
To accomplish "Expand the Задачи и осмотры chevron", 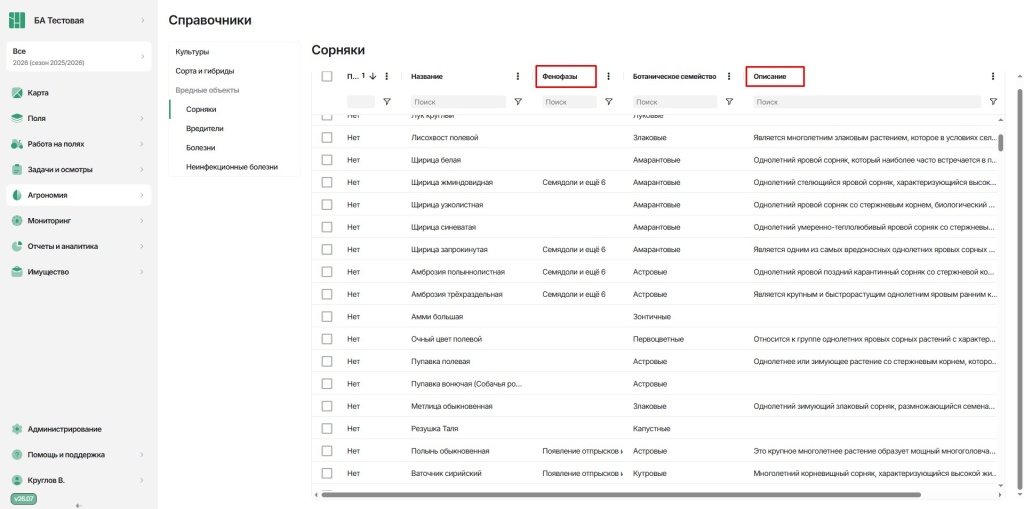I will click(x=142, y=169).
